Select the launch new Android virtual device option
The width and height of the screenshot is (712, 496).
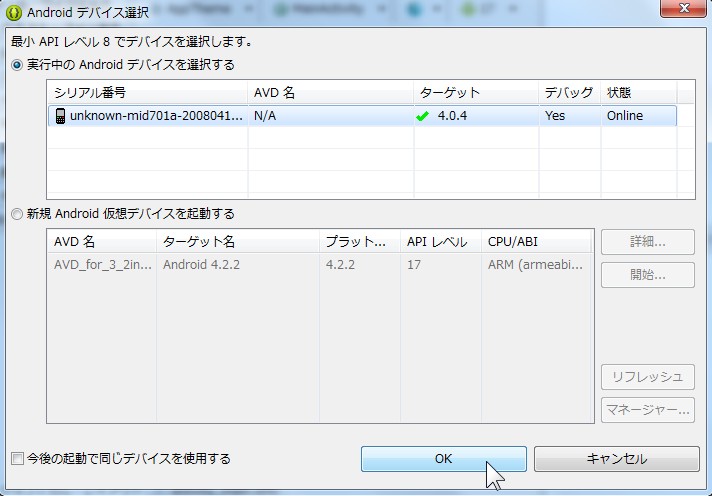pyautogui.click(x=17, y=214)
